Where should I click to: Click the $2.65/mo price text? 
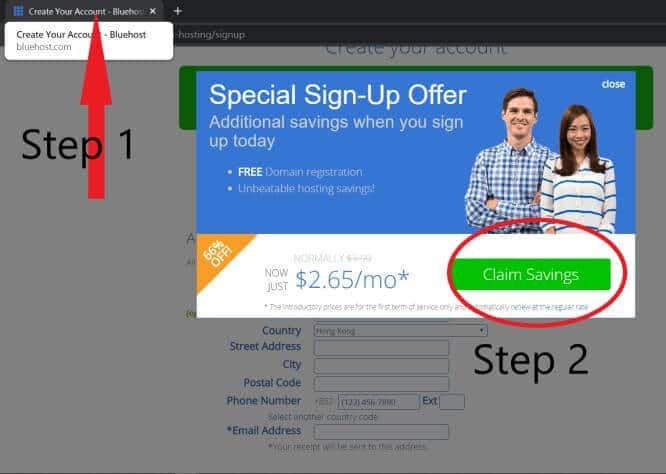(x=352, y=279)
